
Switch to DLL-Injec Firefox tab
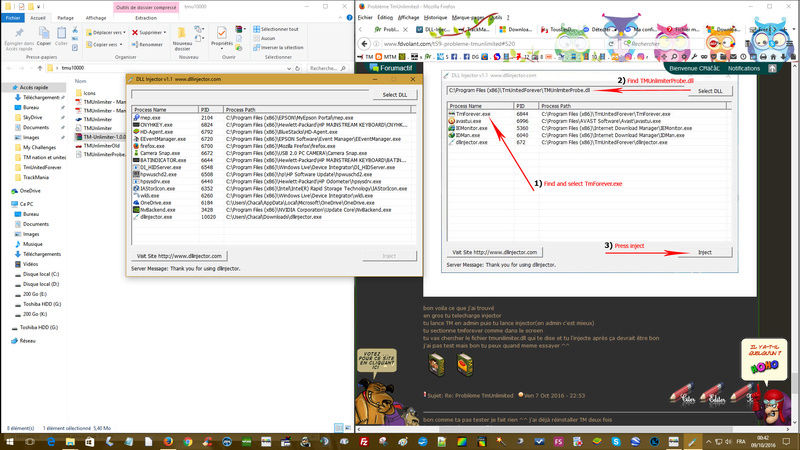point(434,30)
